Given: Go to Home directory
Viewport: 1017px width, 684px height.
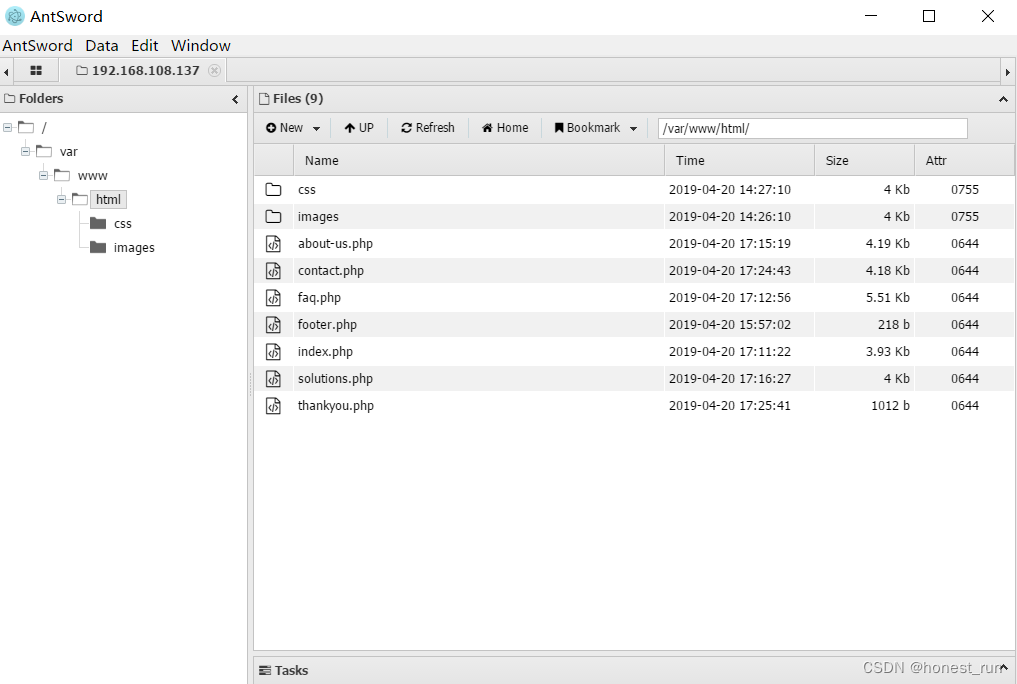Looking at the screenshot, I should pos(505,128).
